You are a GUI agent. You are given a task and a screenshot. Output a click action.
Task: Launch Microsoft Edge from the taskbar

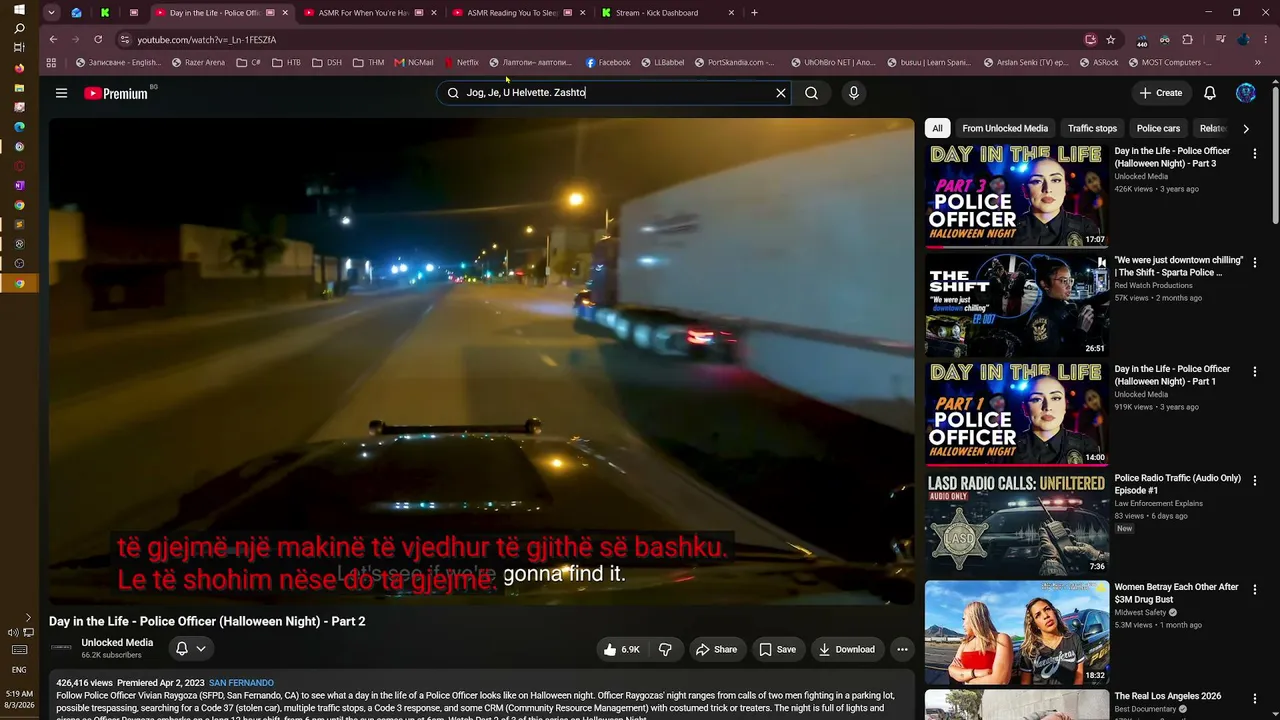pyautogui.click(x=19, y=127)
